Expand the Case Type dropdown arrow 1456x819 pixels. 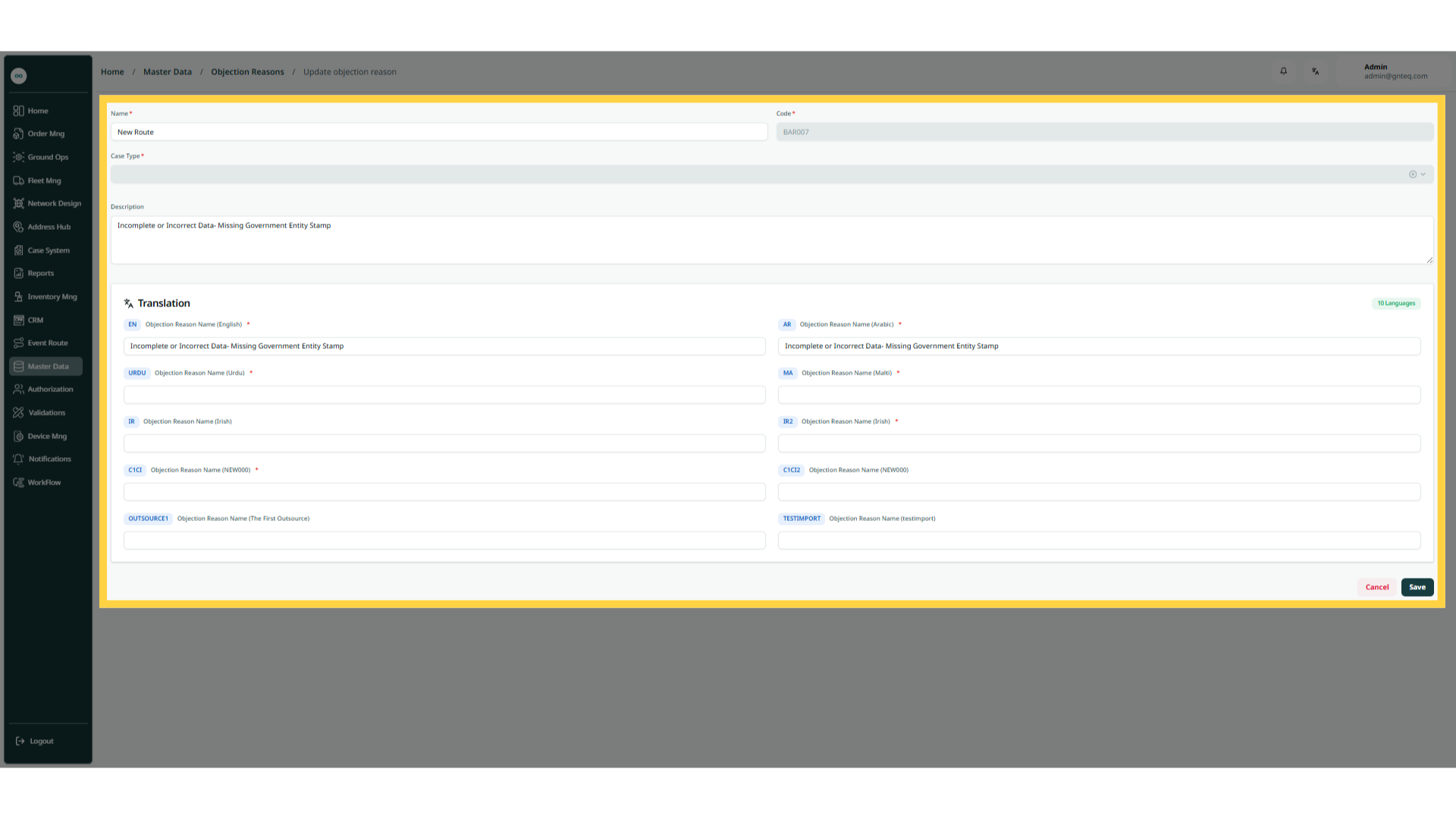tap(1423, 174)
